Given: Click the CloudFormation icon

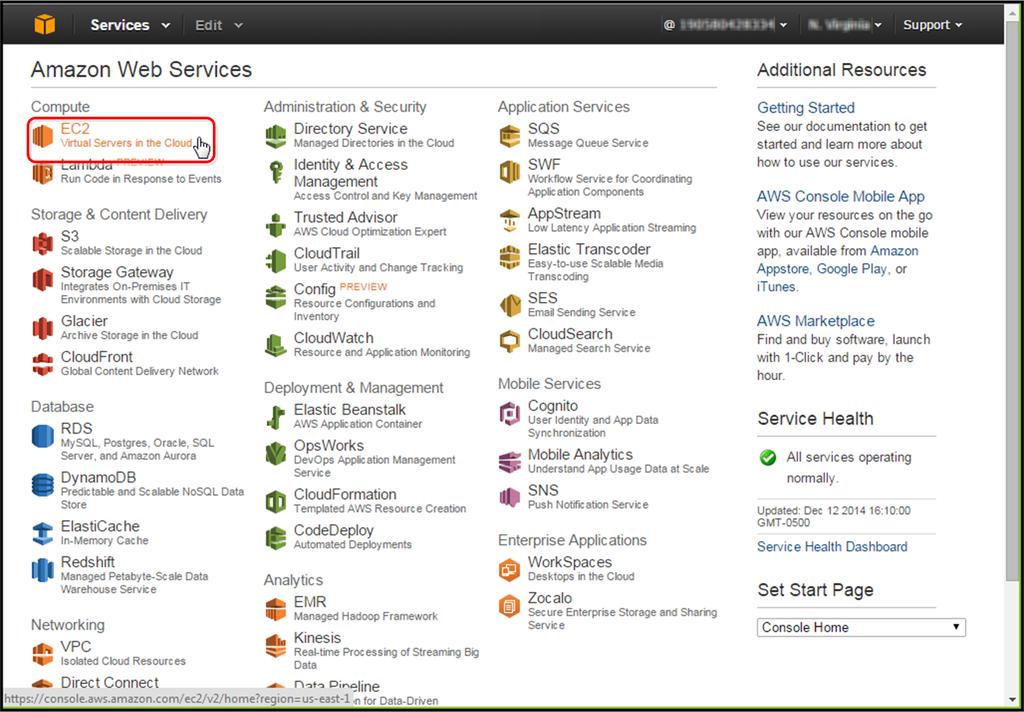Looking at the screenshot, I should [x=276, y=502].
